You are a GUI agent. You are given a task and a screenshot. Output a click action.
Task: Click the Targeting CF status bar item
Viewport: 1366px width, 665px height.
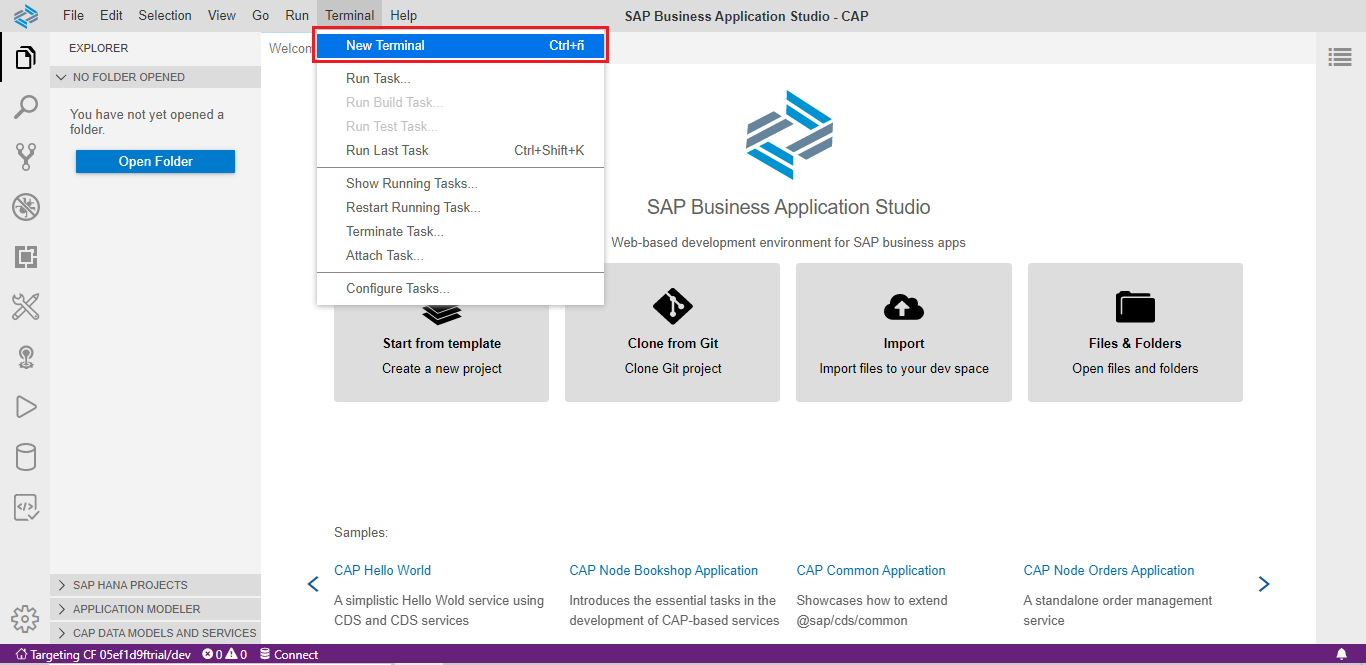coord(103,655)
